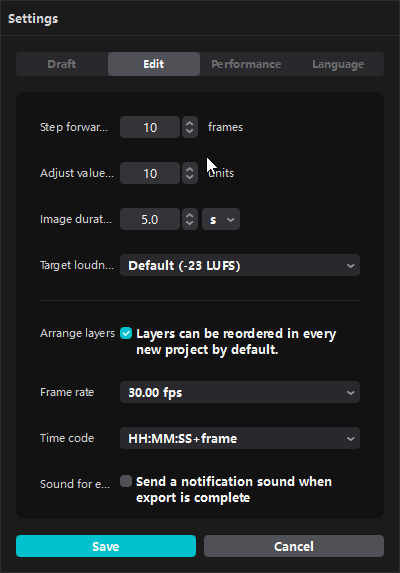Expand the Time code format dropdown
The width and height of the screenshot is (400, 573).
tap(240, 438)
